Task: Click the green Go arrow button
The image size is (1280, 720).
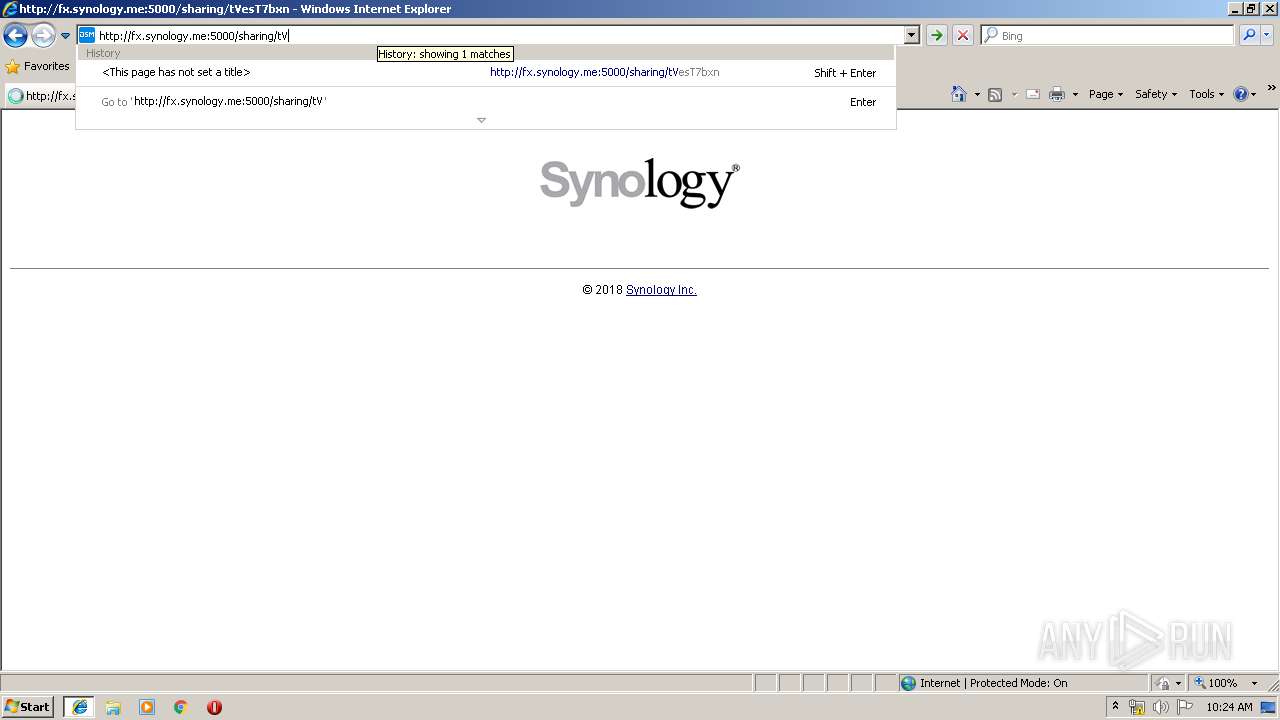Action: pyautogui.click(x=936, y=35)
